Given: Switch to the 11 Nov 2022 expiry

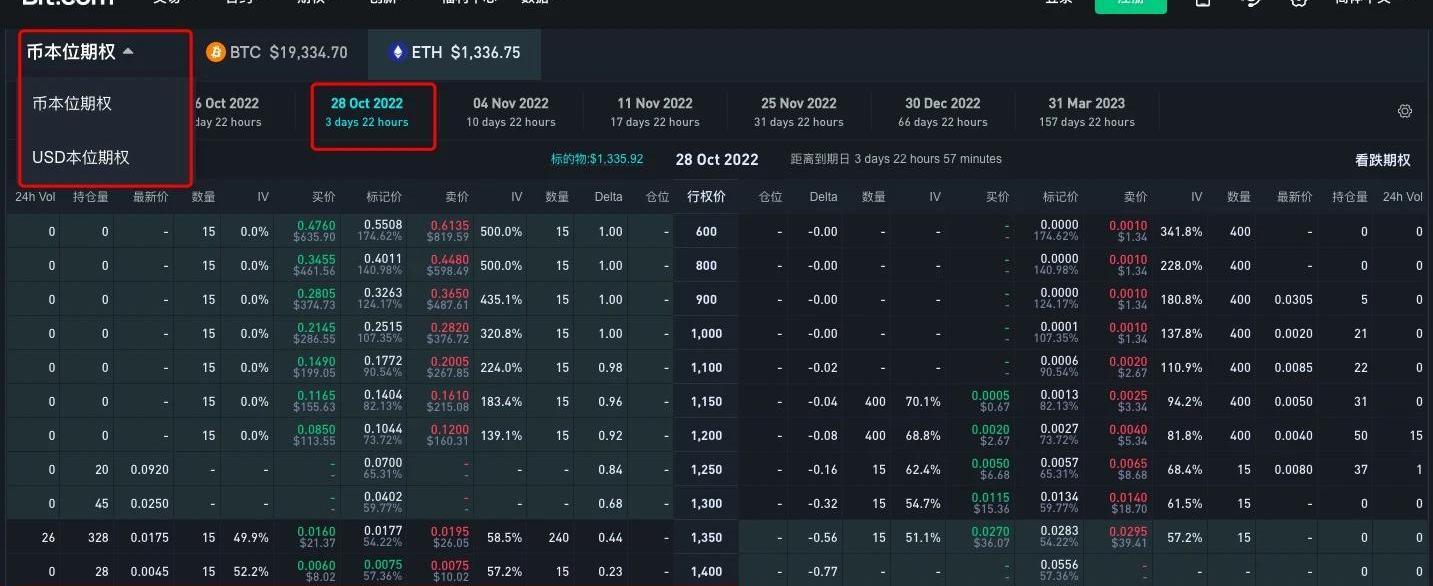Looking at the screenshot, I should click(655, 112).
